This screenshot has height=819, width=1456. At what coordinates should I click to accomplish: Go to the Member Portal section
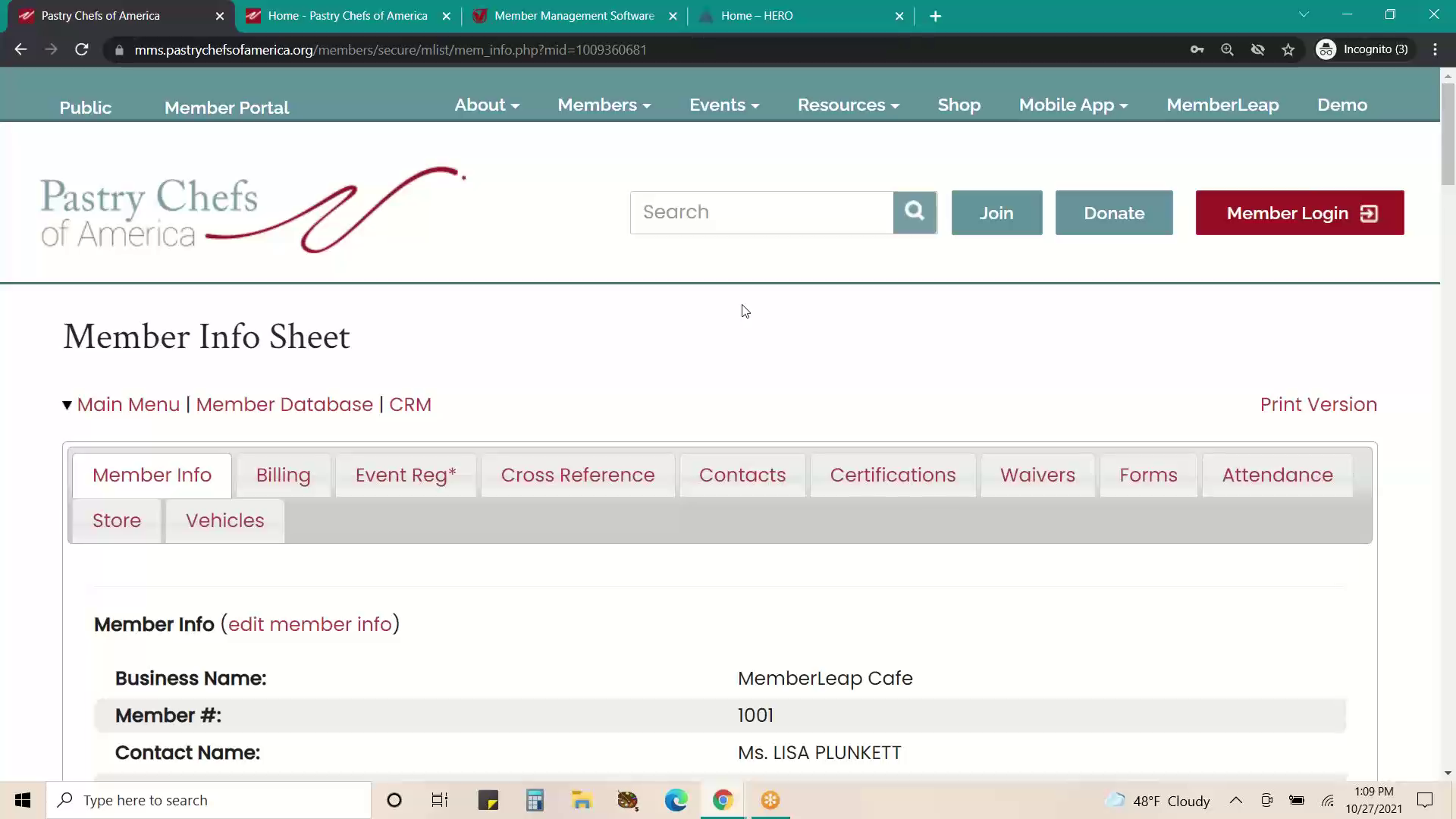coord(227,108)
